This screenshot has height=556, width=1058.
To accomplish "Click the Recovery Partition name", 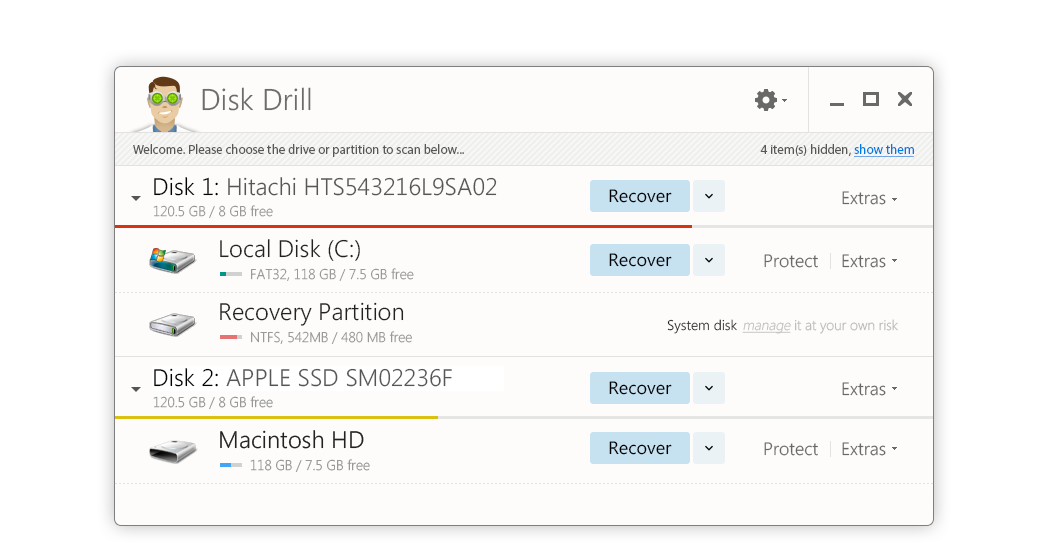I will tap(311, 312).
